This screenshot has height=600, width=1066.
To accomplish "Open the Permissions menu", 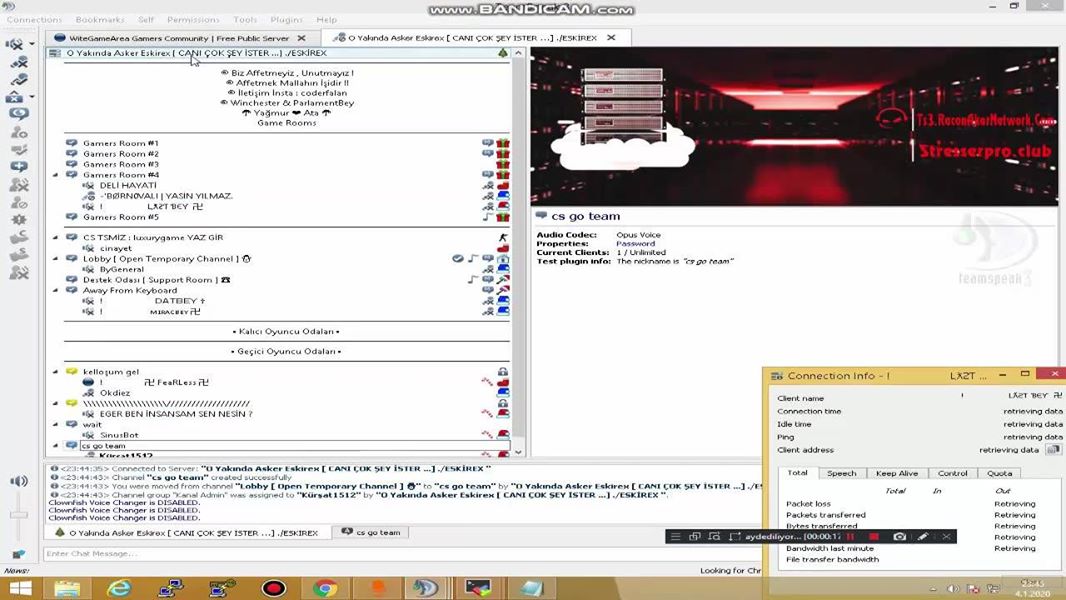I will pyautogui.click(x=193, y=20).
